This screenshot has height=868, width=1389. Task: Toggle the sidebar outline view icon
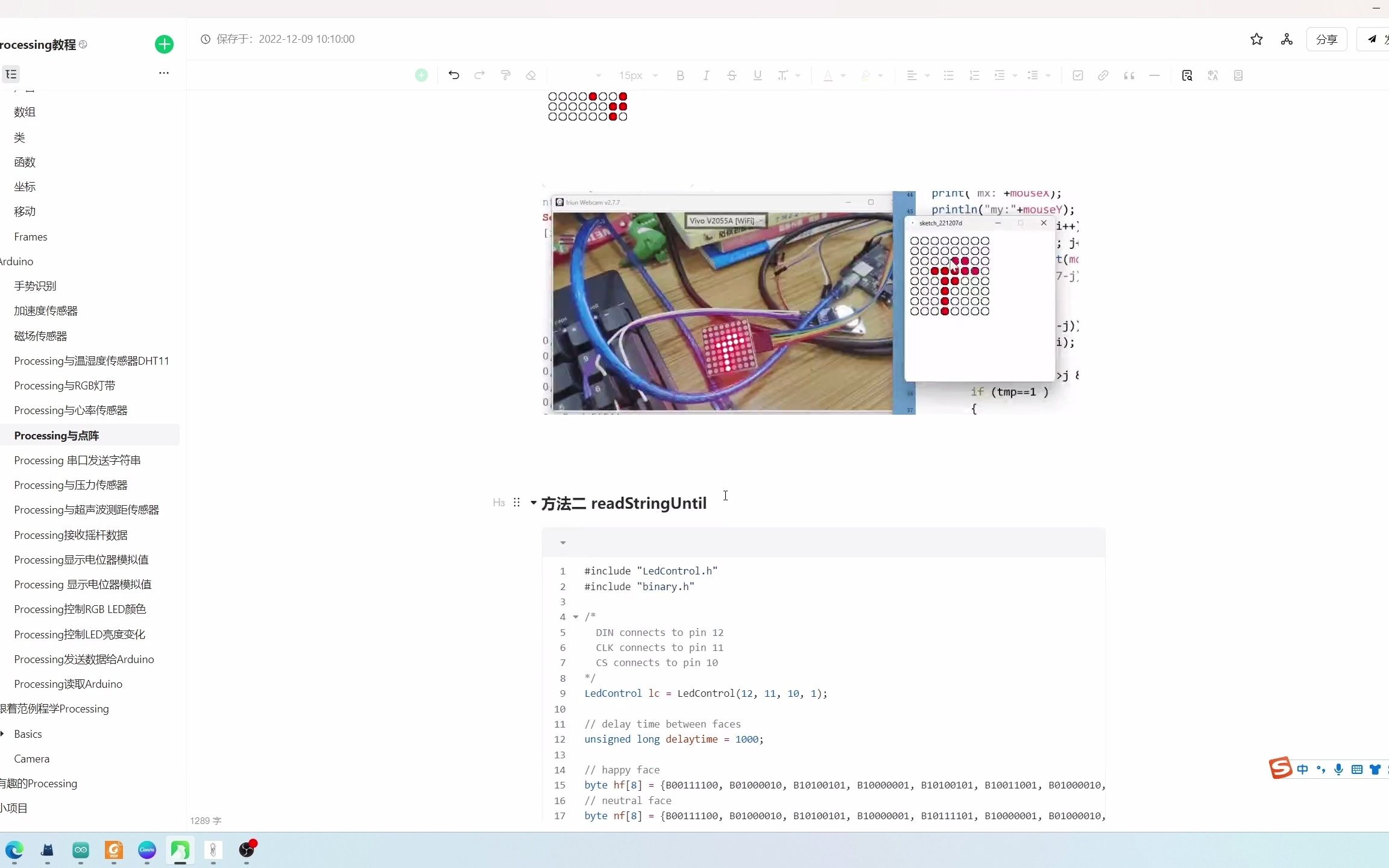(x=11, y=74)
